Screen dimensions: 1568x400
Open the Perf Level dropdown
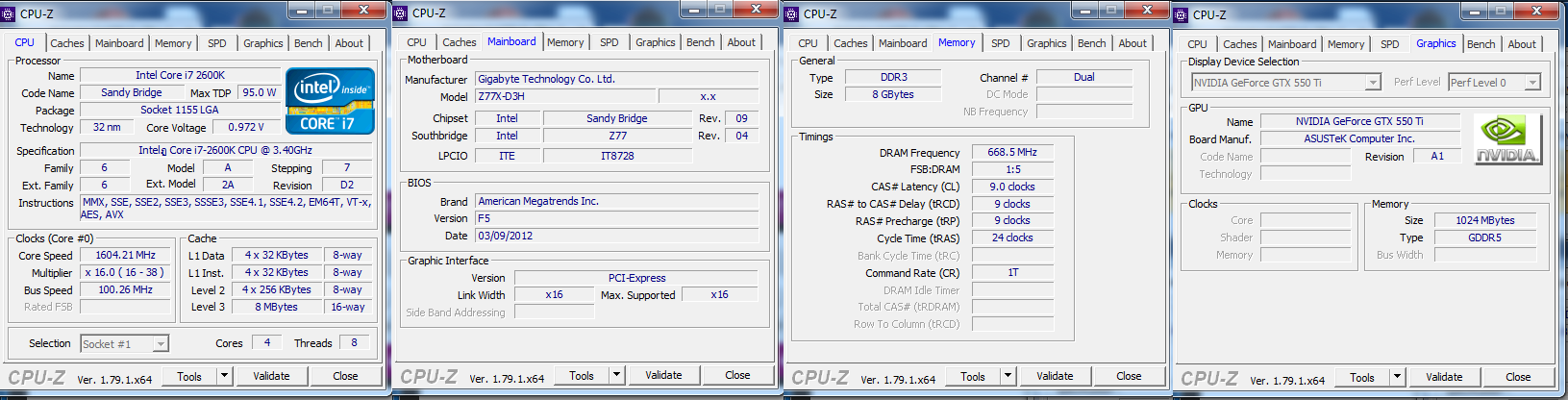(x=1533, y=83)
